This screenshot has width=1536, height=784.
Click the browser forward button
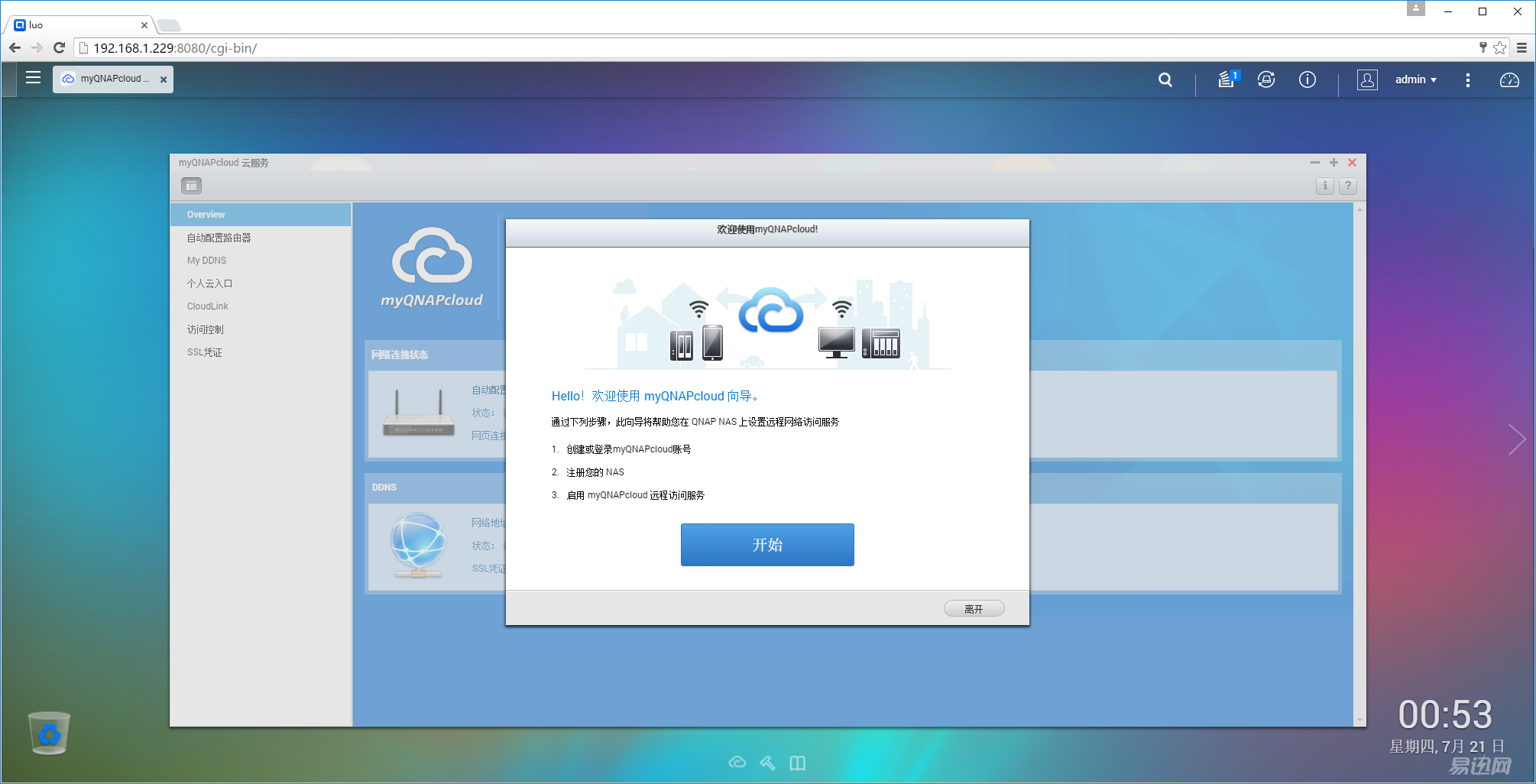pos(37,48)
